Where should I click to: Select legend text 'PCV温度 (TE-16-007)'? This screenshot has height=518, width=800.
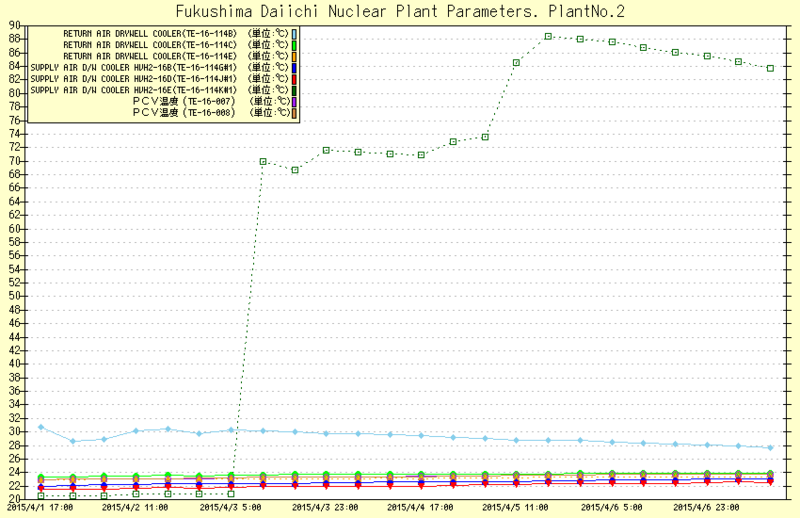tap(184, 101)
